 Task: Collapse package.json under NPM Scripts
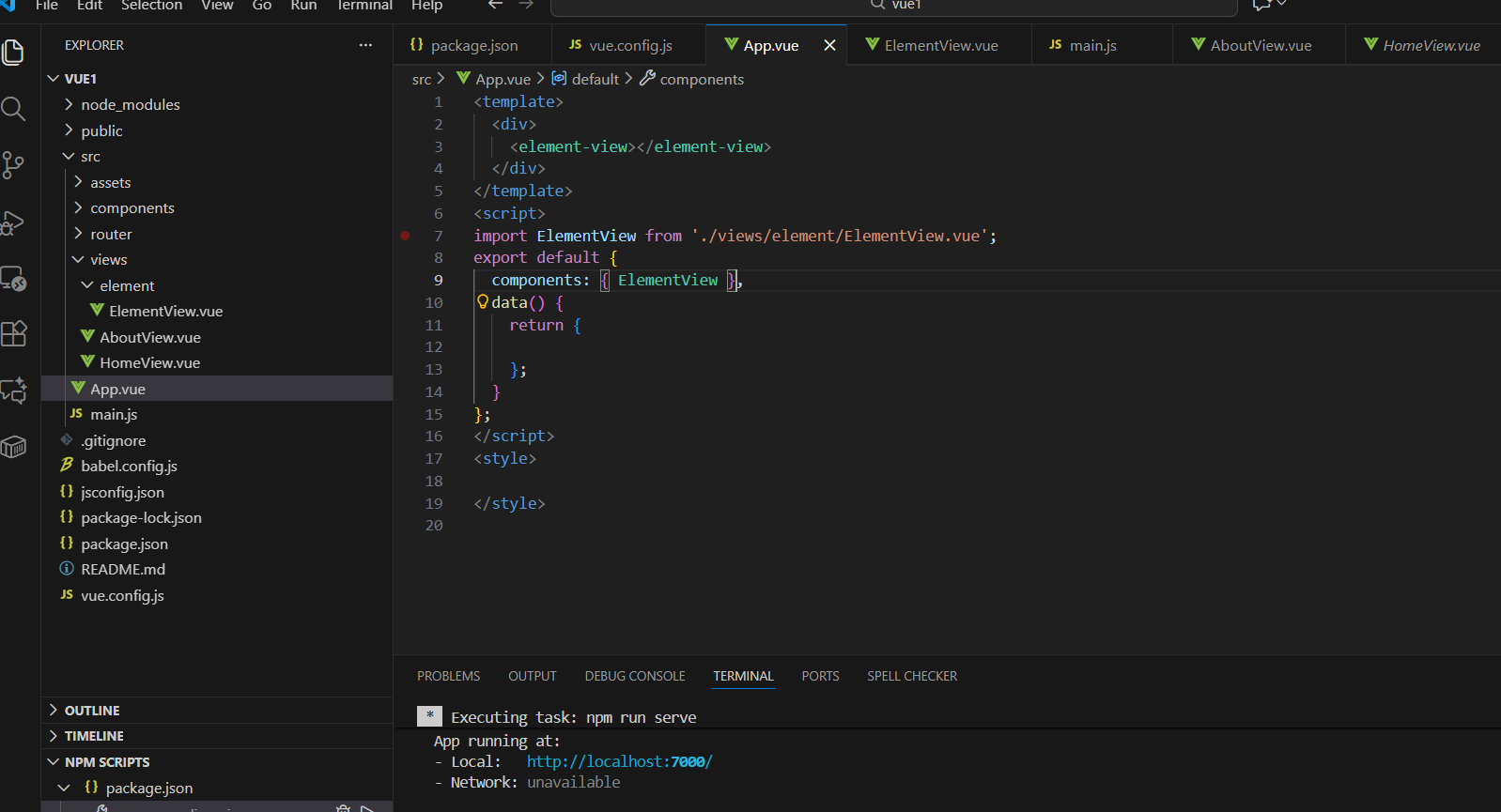[x=64, y=788]
